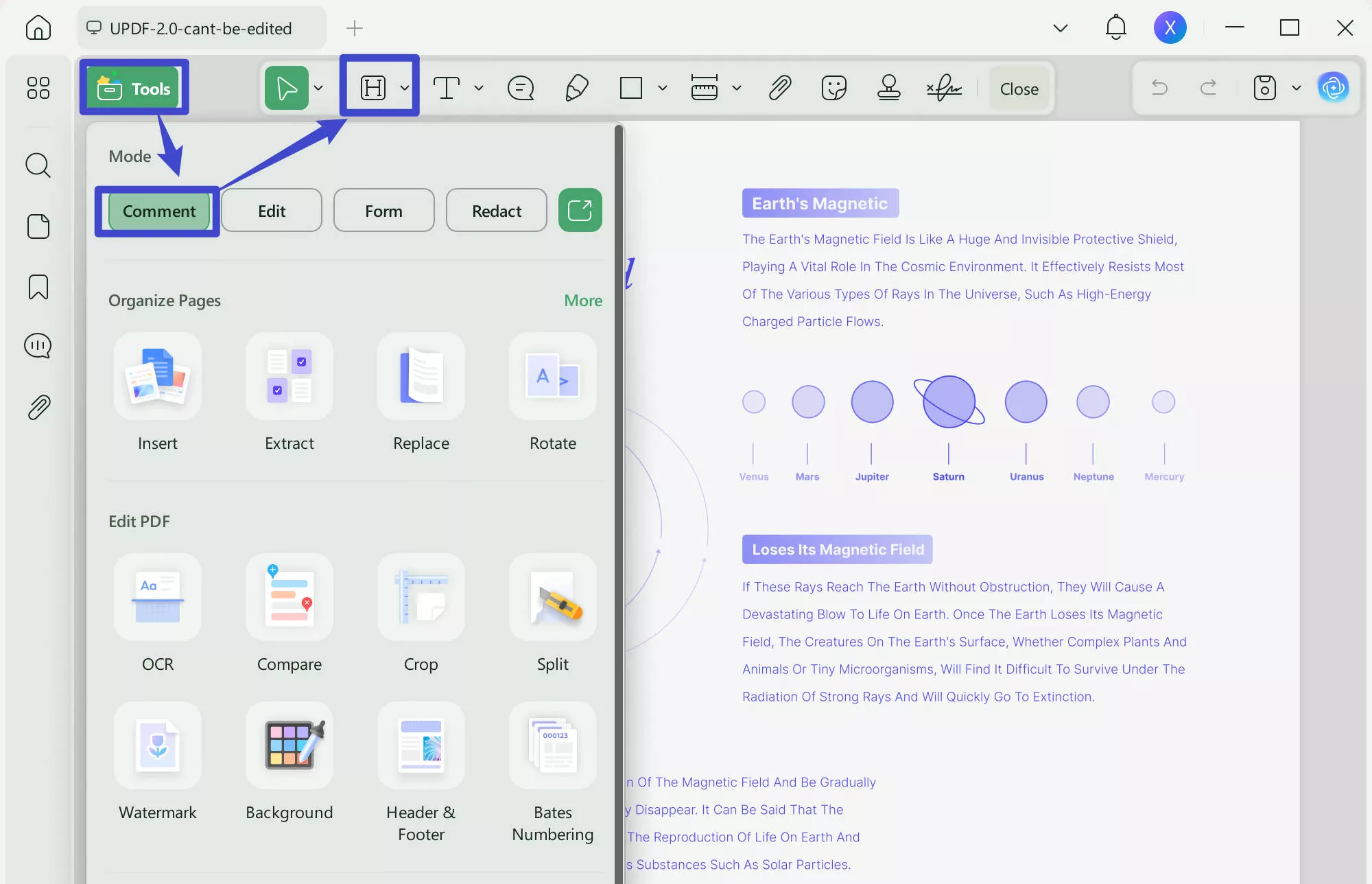This screenshot has width=1372, height=884.
Task: Use the signature tool
Action: 945,88
